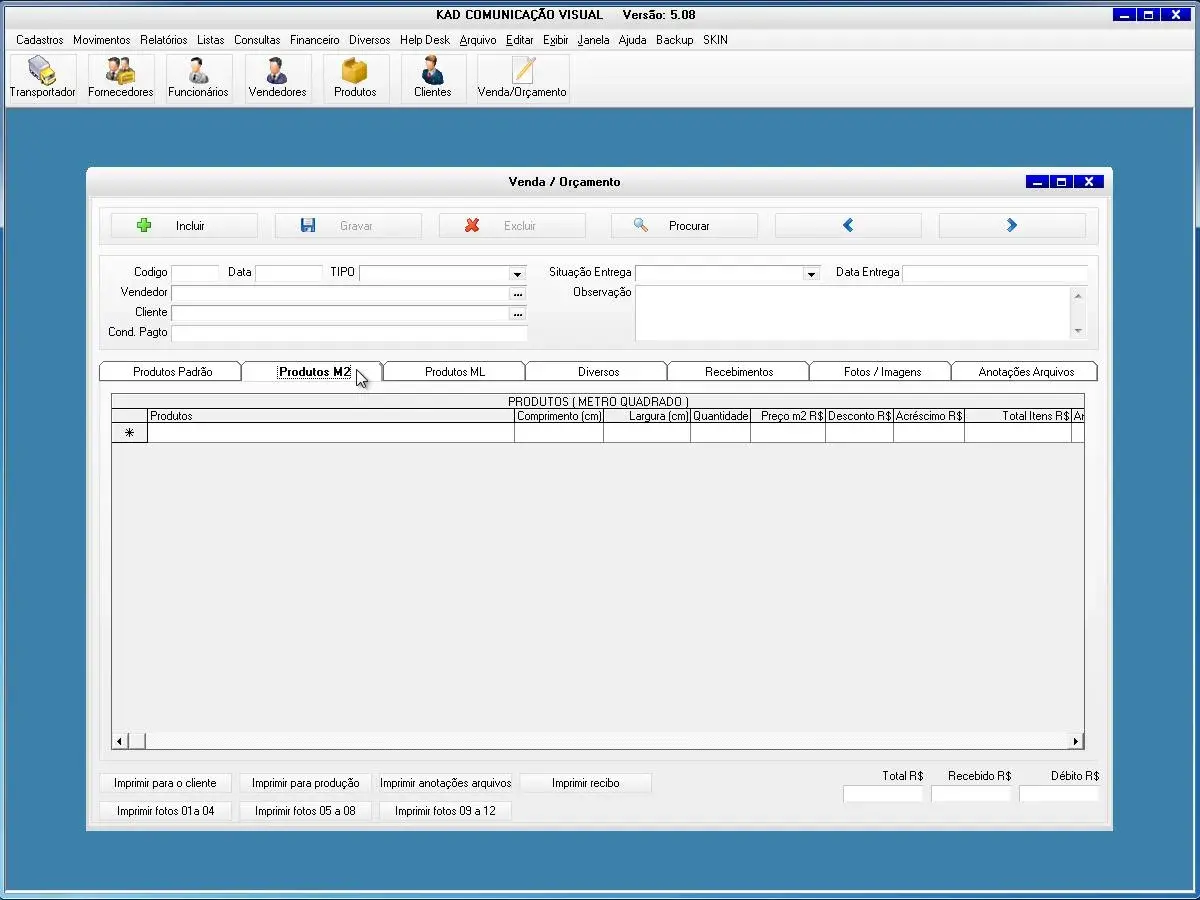Screen dimensions: 1200x900
Task: Click the Incluir button
Action: (x=184, y=226)
